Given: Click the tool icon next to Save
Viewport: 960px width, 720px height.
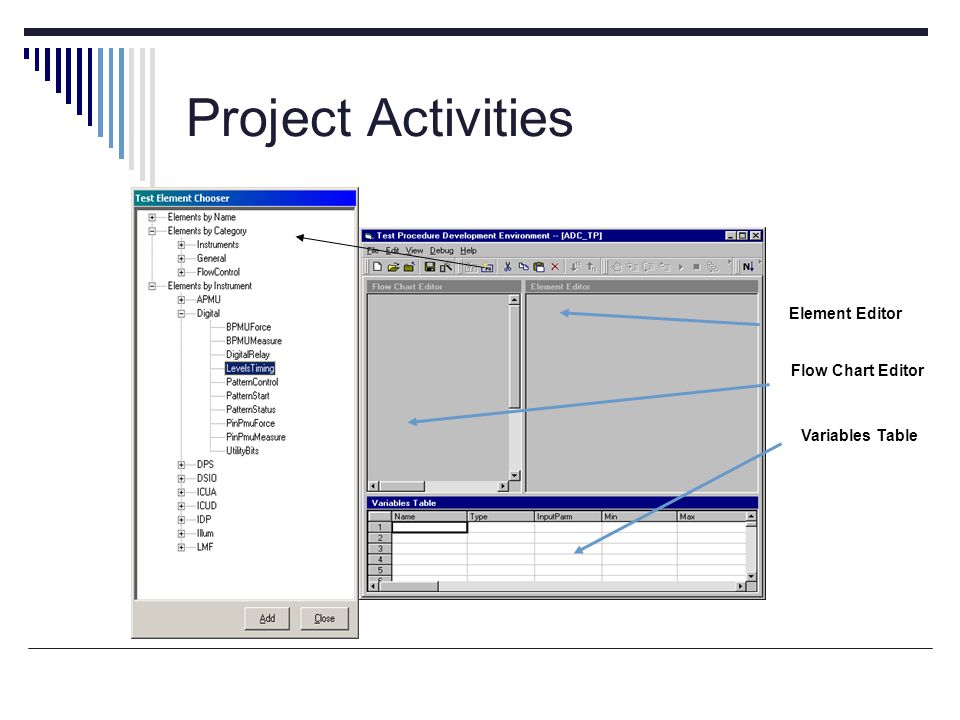Looking at the screenshot, I should pos(446,267).
